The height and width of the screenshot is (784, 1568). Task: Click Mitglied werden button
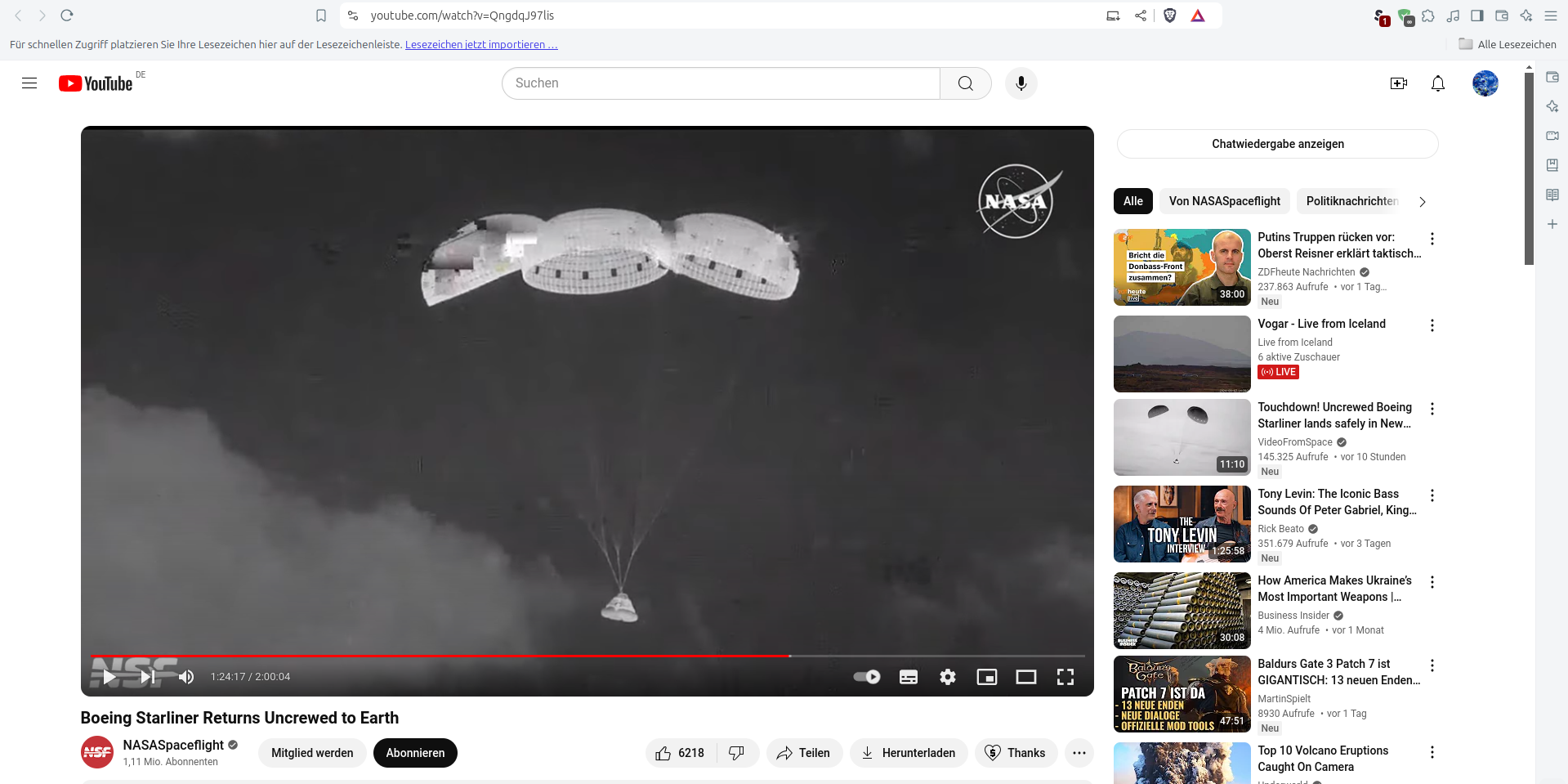point(312,753)
